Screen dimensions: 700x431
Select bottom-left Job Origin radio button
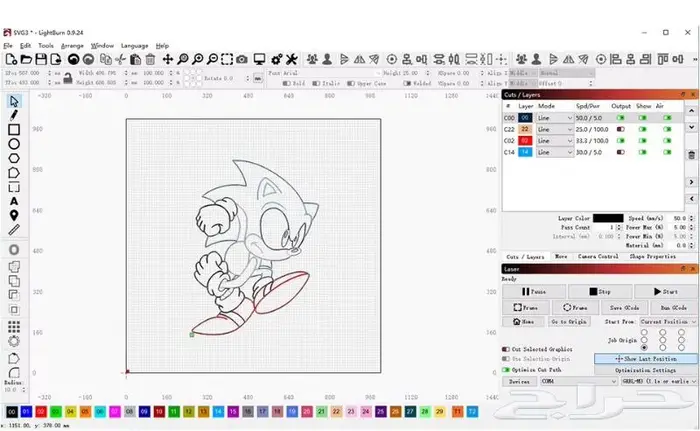tap(644, 347)
